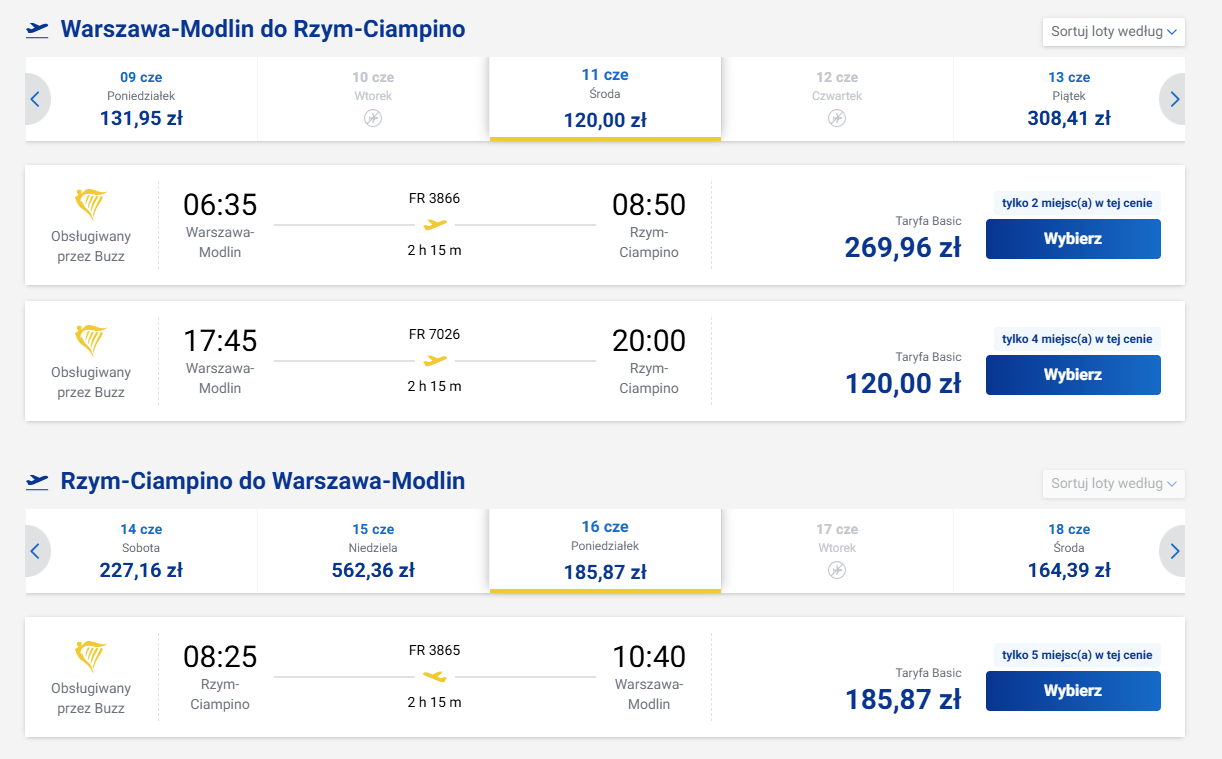
Task: Switch return date to 18 cze Środa
Action: 1068,551
